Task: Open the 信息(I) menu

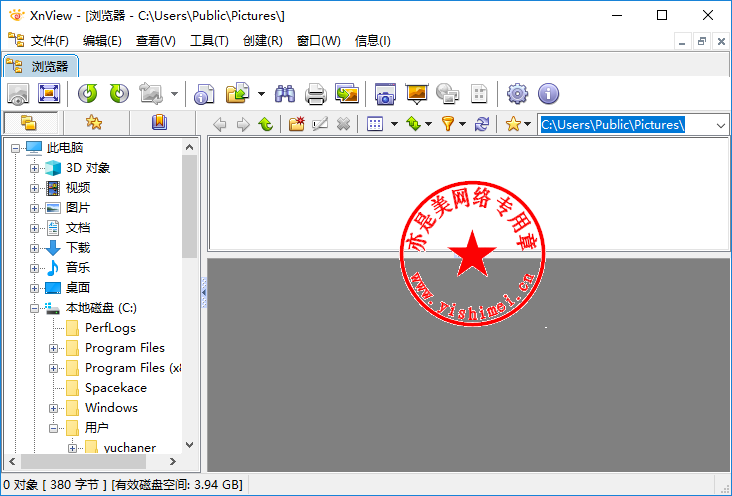Action: tap(372, 41)
